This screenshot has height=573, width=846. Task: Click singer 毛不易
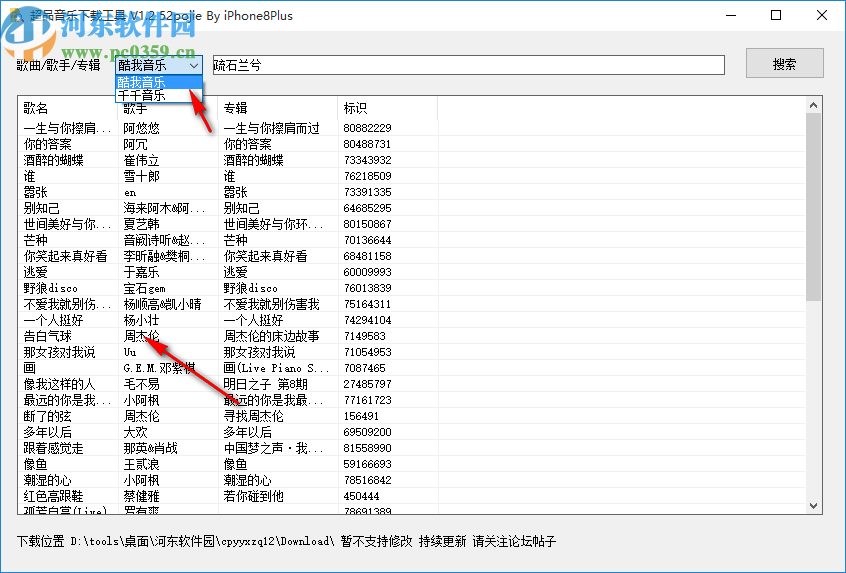tap(141, 384)
